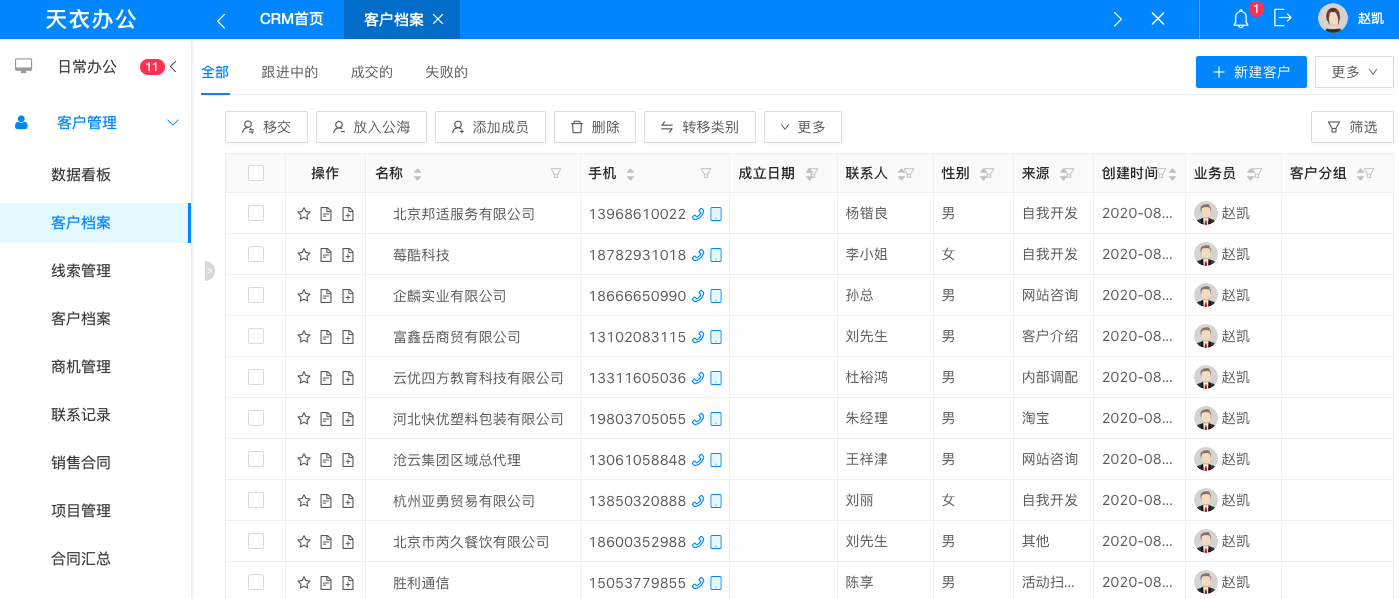Click the 业务员 avatar for 莓酷科技 row
1399x599 pixels.
point(1206,254)
